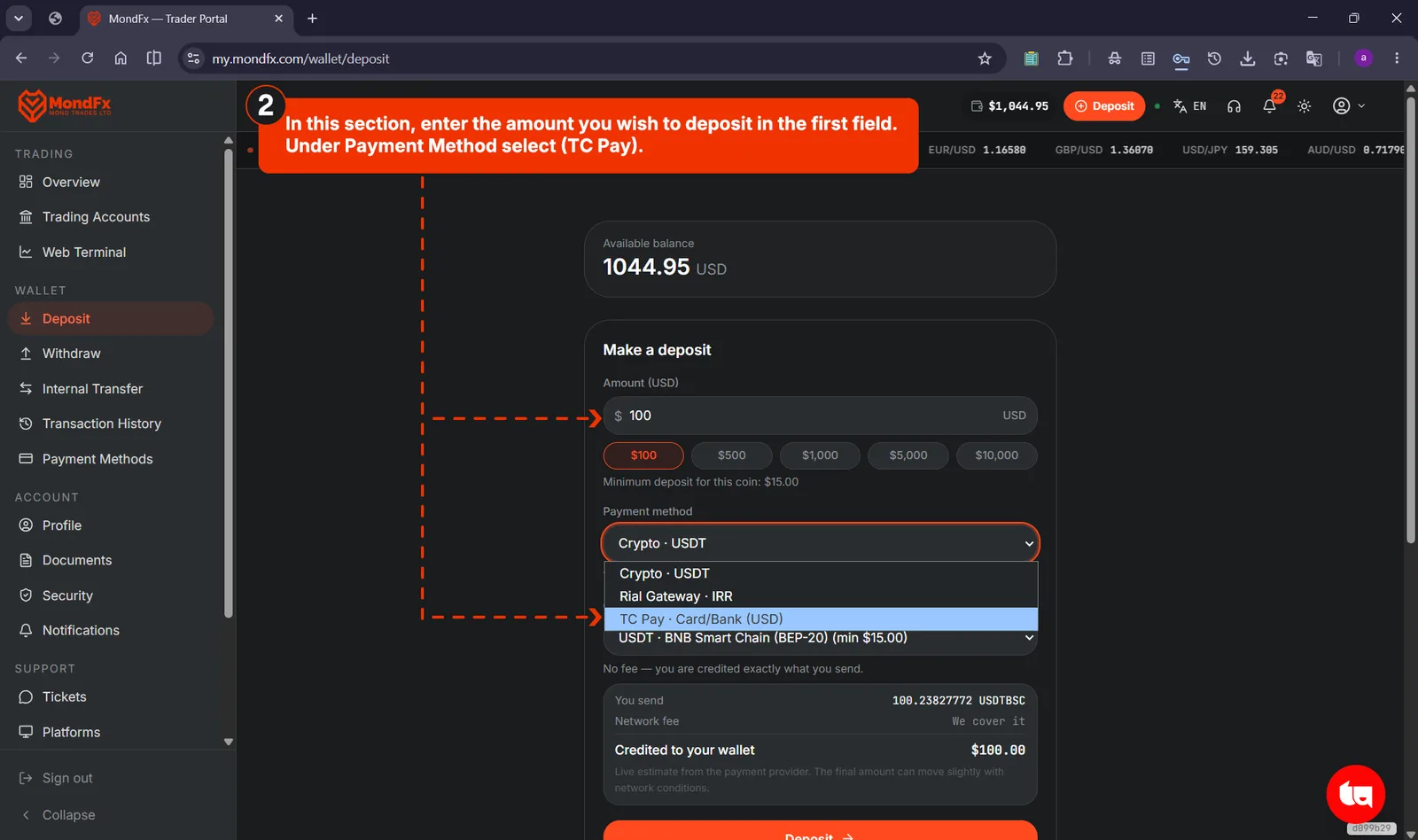Collapse the sidebar
This screenshot has width=1418, height=840.
(x=57, y=815)
